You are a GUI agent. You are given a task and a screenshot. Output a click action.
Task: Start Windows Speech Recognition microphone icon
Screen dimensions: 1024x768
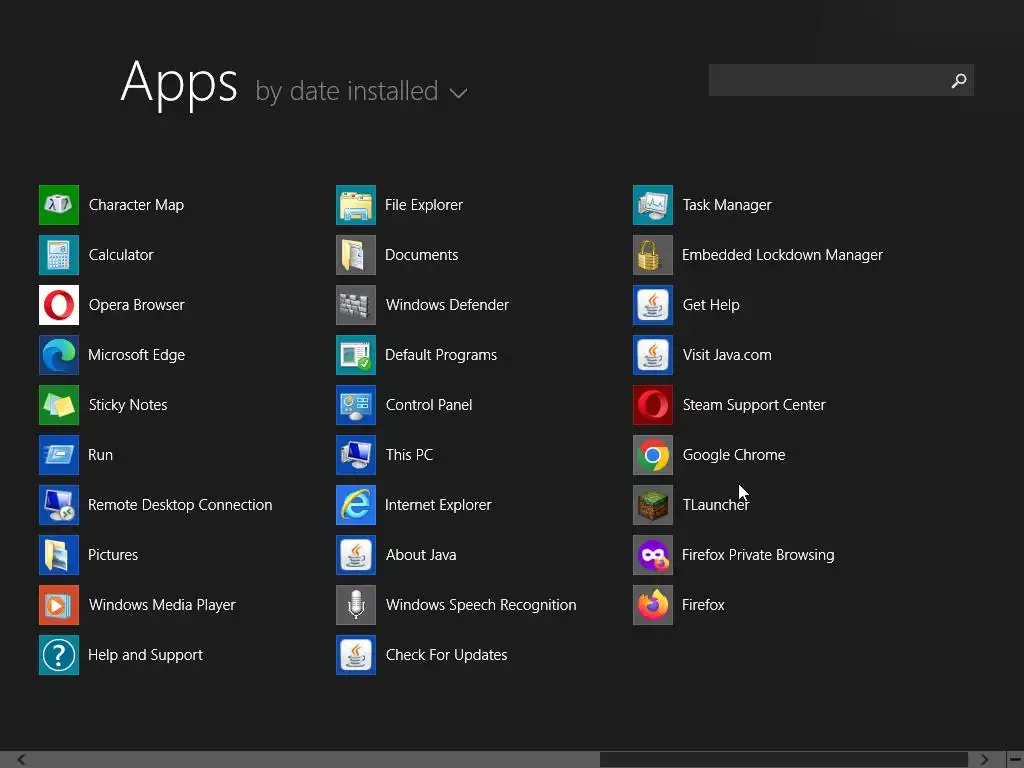356,605
